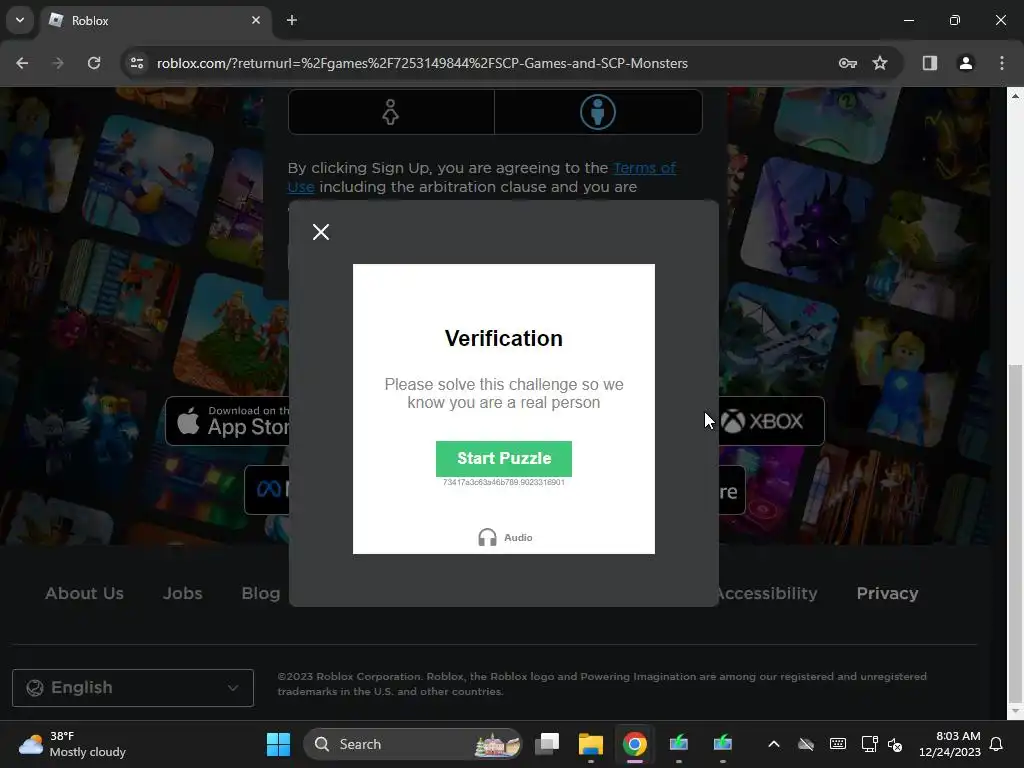Show hidden system tray icons

tap(774, 744)
